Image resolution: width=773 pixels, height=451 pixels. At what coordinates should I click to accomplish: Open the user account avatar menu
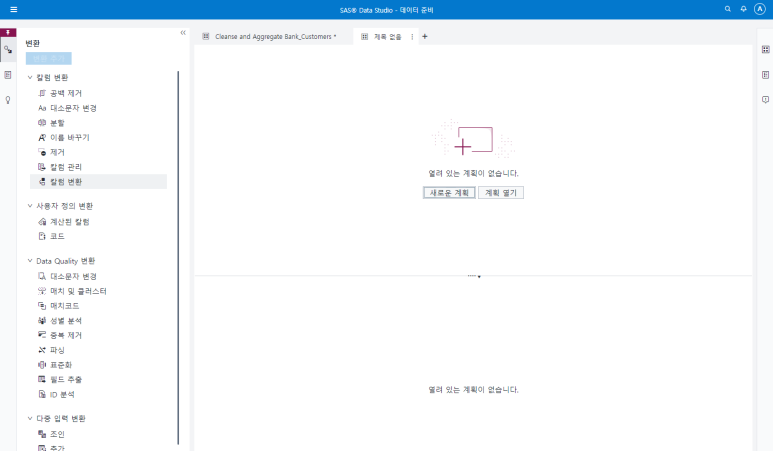[760, 9]
